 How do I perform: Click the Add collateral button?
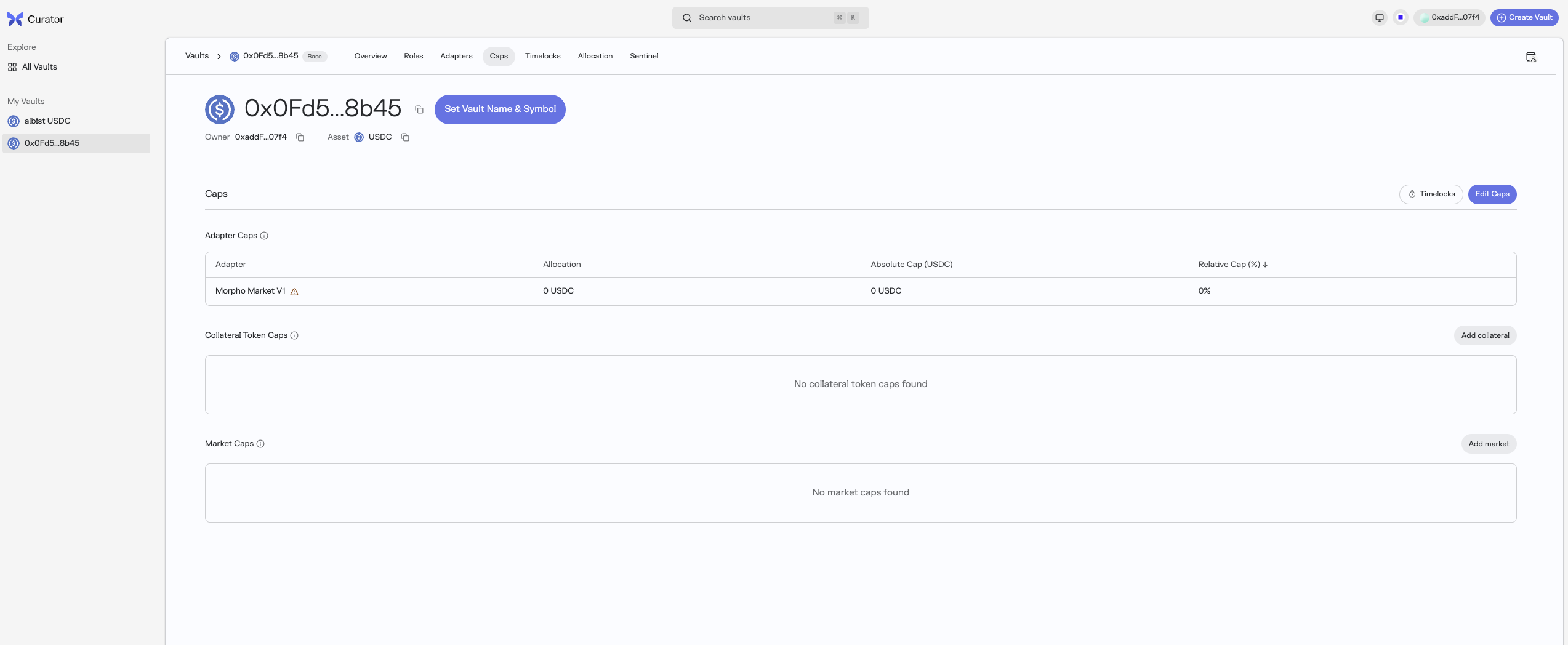[x=1485, y=335]
